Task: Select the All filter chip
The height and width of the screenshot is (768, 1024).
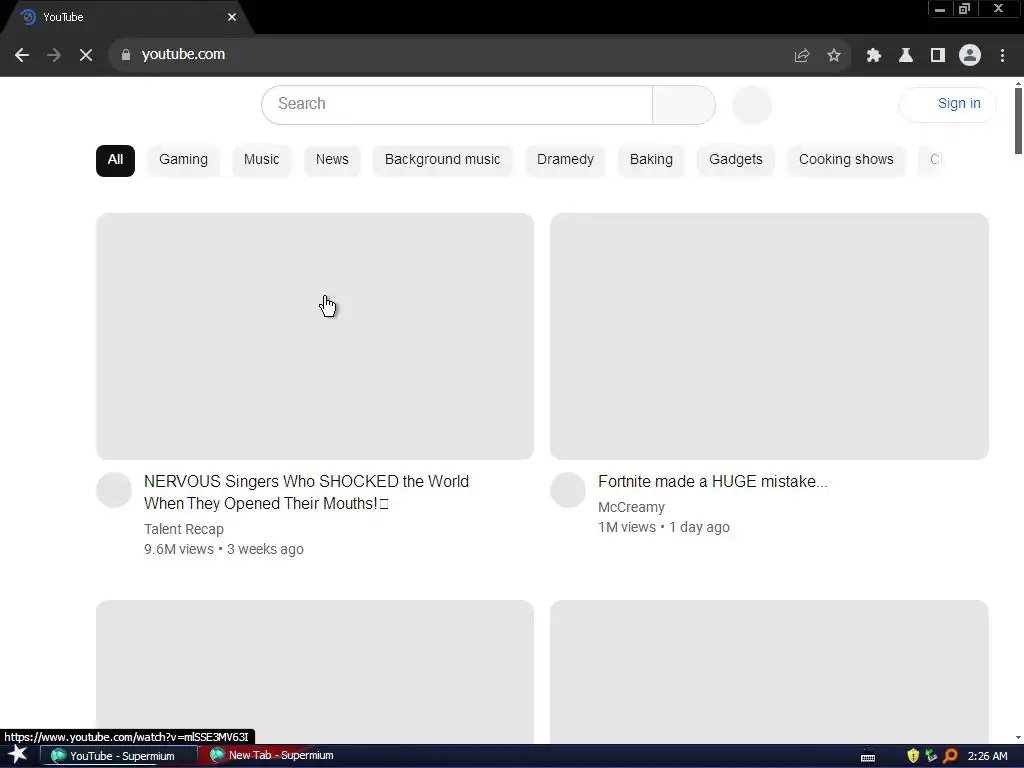Action: 116,161
